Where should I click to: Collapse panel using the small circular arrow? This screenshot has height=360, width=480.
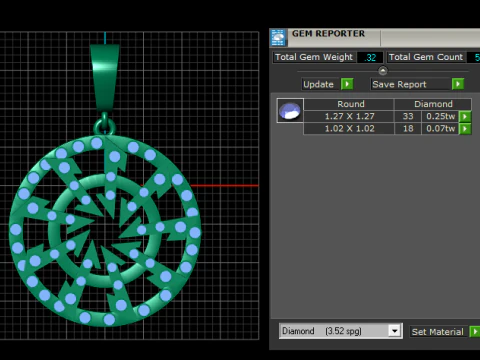point(383,71)
